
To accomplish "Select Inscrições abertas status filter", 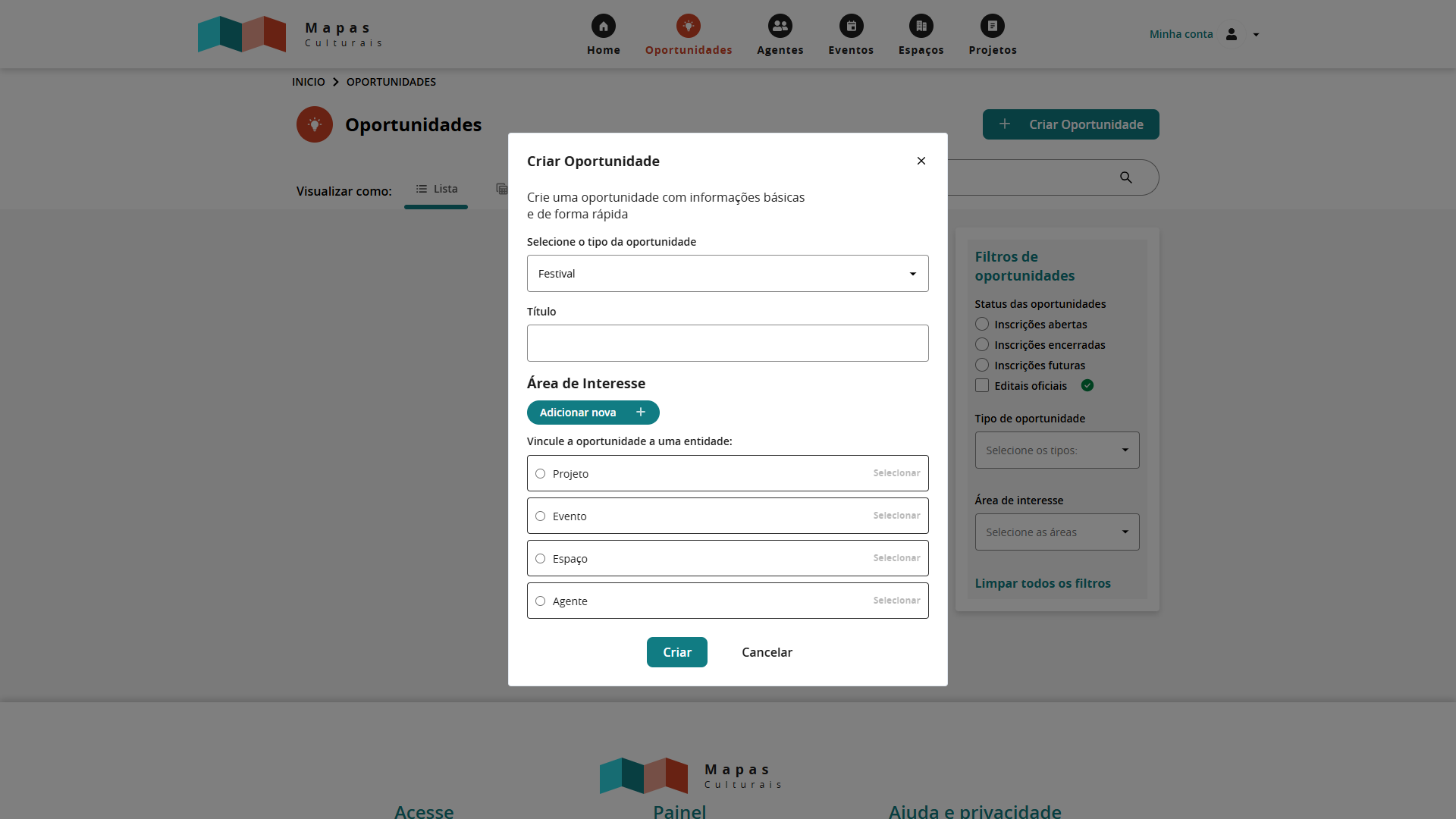I will [x=982, y=325].
